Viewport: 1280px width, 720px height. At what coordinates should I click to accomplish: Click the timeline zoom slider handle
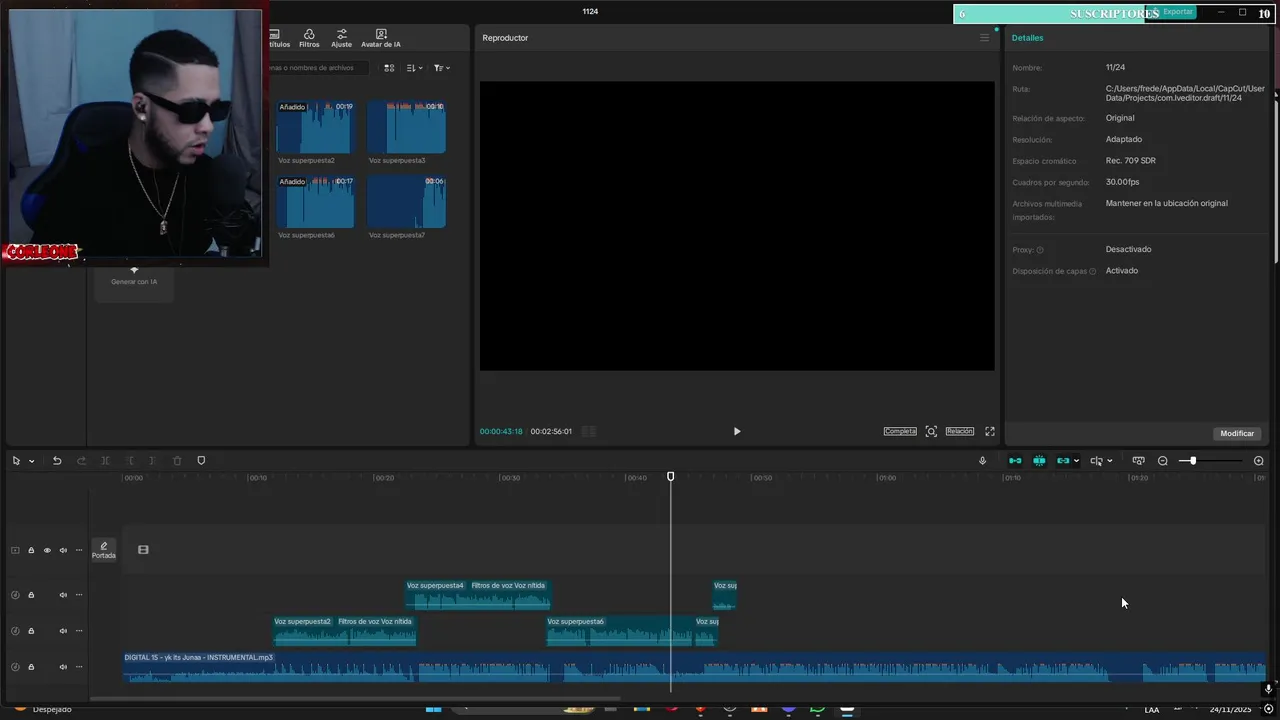(x=1193, y=460)
